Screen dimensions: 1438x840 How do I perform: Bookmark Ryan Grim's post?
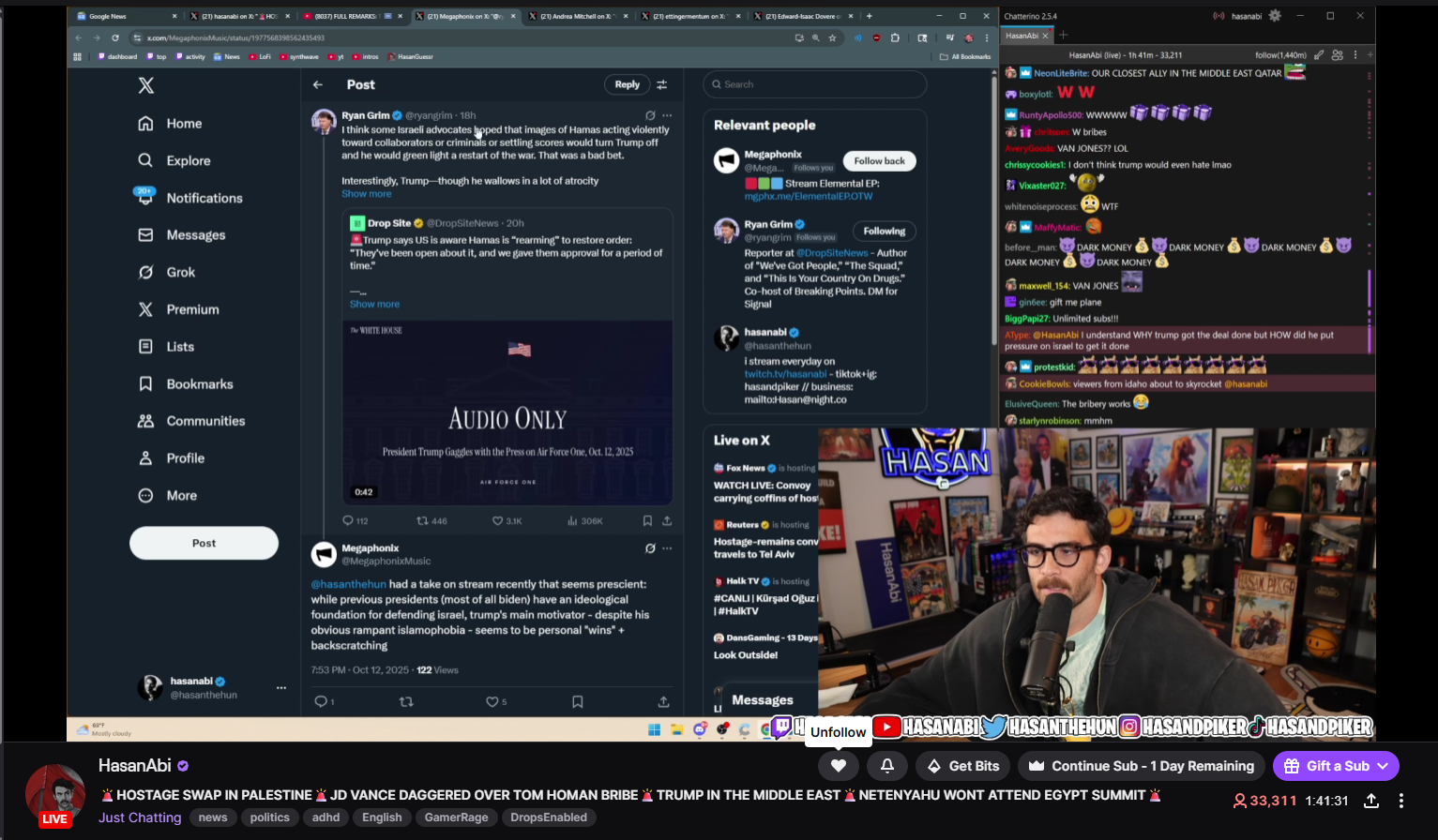[x=647, y=520]
